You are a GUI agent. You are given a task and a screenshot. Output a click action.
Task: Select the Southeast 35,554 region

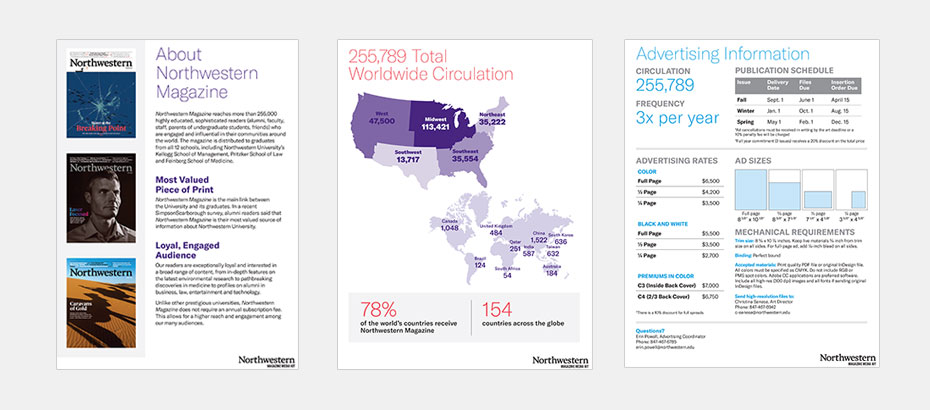point(465,155)
